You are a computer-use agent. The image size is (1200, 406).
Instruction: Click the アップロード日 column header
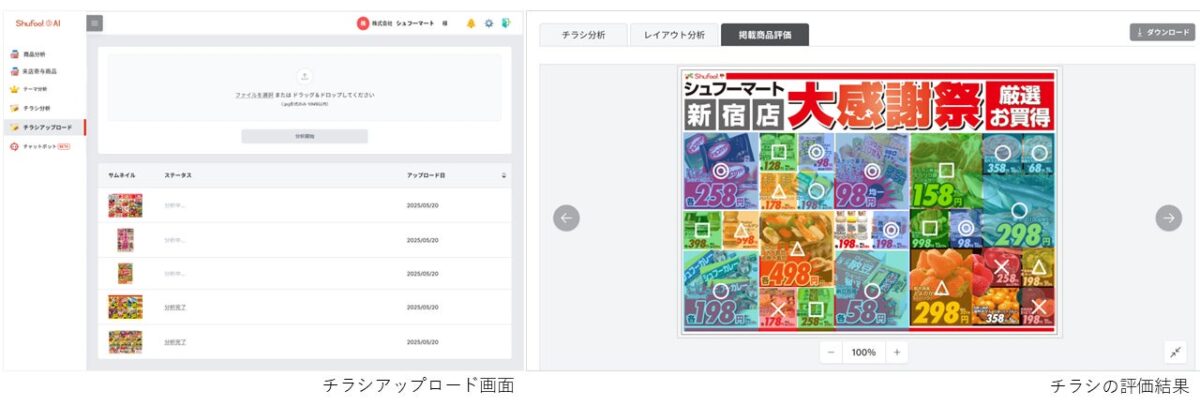pyautogui.click(x=426, y=175)
